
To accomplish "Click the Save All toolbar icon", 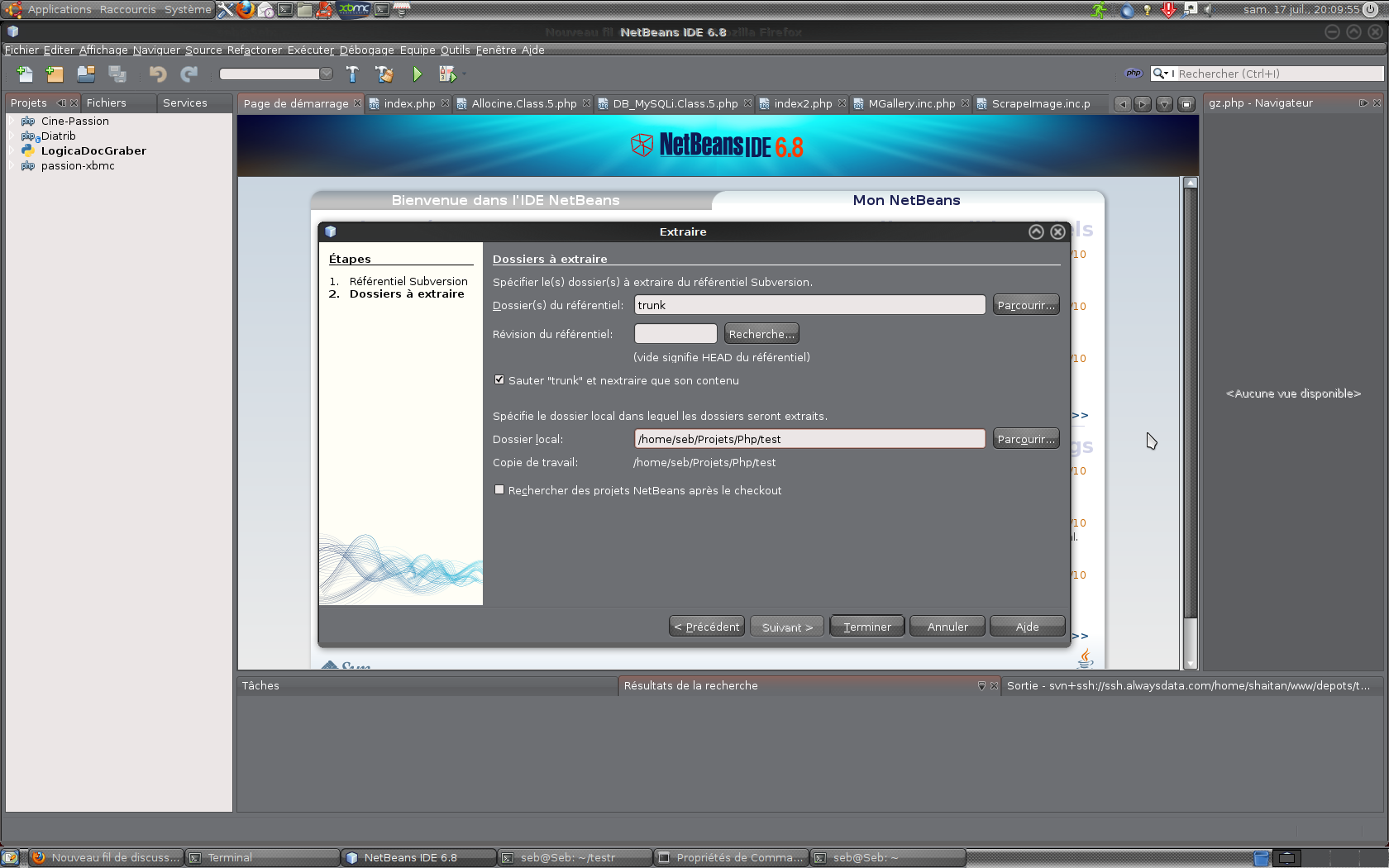I will (117, 74).
